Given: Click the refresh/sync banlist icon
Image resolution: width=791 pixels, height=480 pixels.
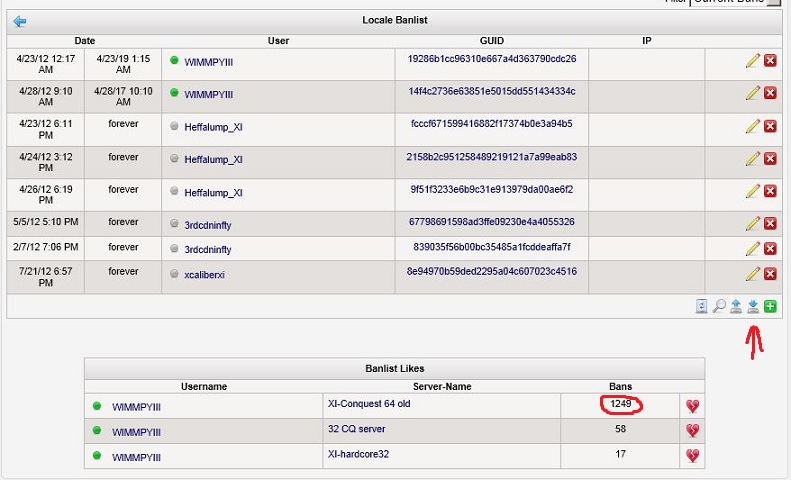Looking at the screenshot, I should pos(702,306).
